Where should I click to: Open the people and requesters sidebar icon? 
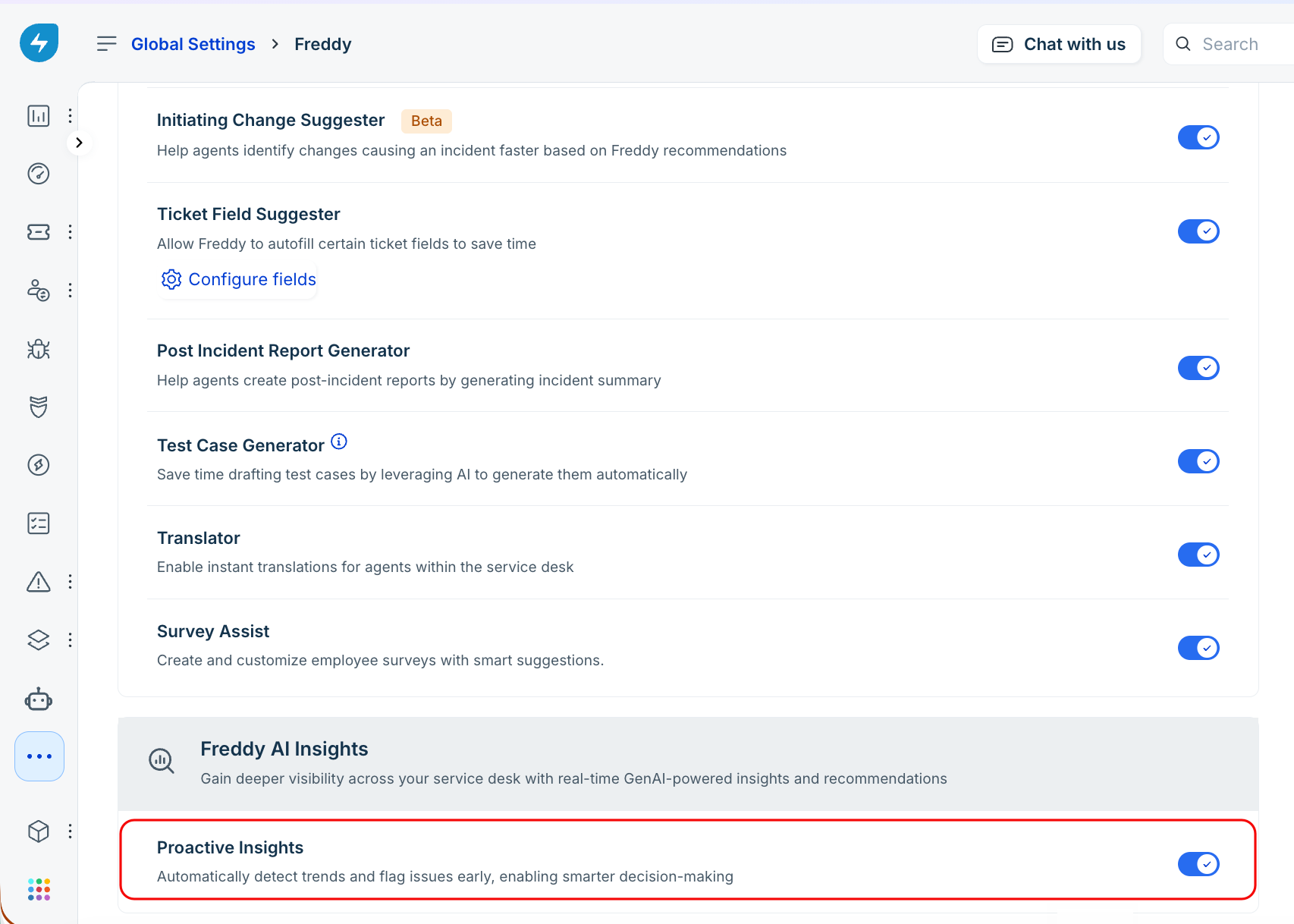pos(39,290)
